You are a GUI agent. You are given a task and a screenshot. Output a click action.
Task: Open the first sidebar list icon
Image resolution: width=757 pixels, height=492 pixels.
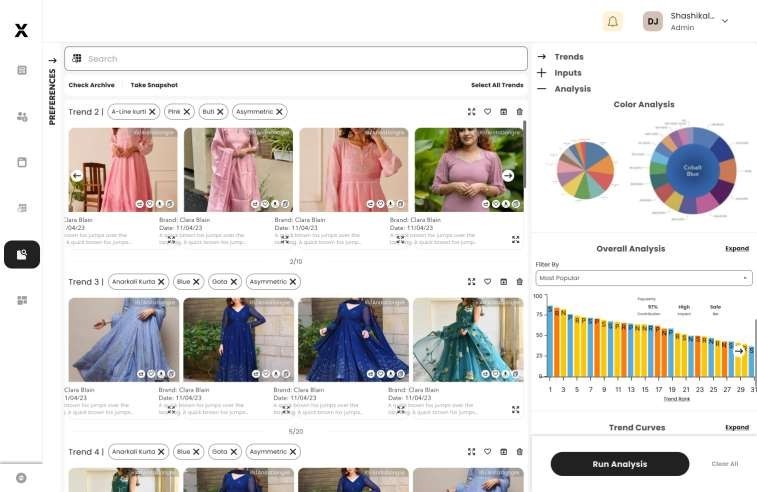click(22, 70)
